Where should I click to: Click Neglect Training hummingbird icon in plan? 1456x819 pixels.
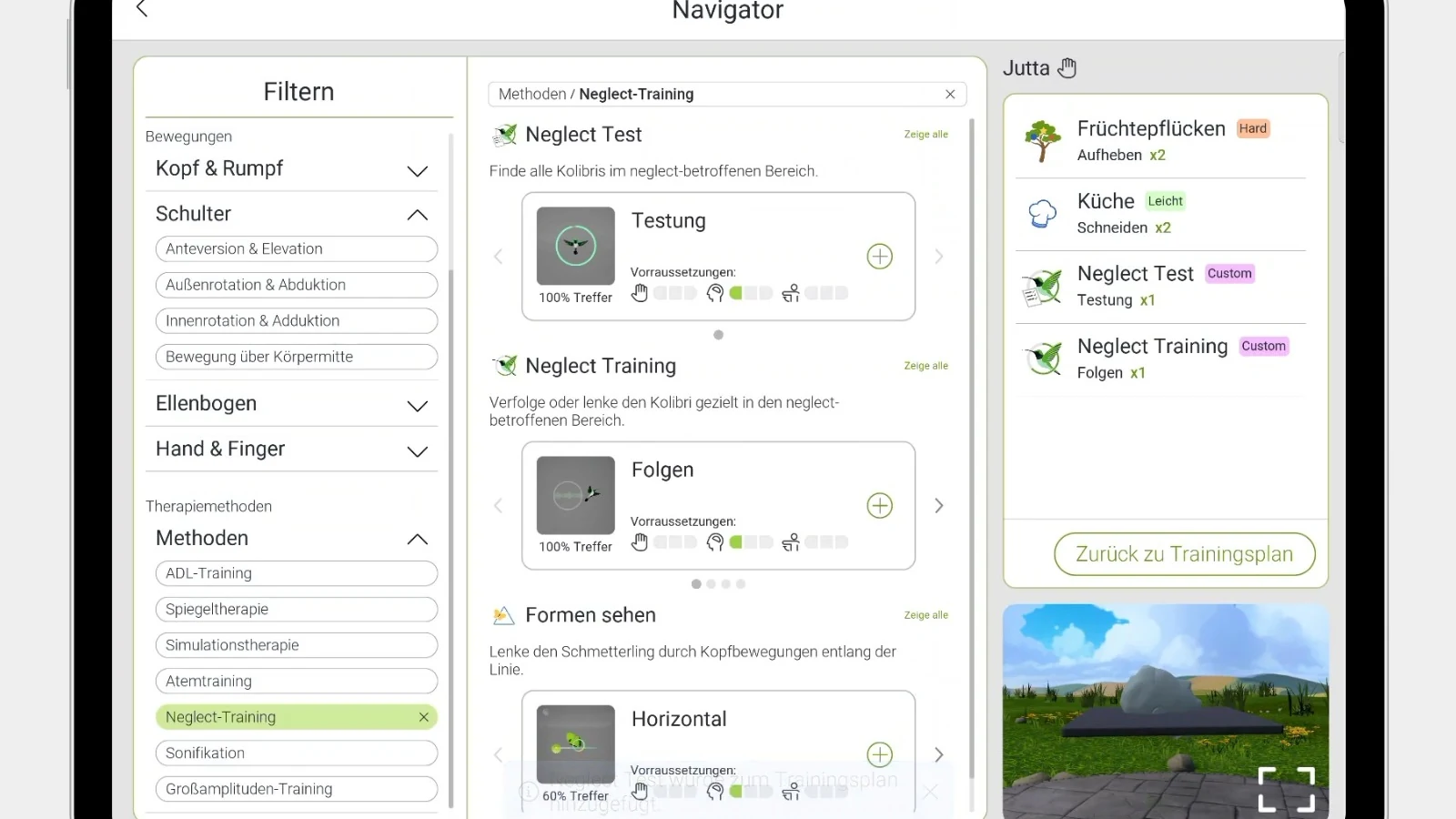1042,359
